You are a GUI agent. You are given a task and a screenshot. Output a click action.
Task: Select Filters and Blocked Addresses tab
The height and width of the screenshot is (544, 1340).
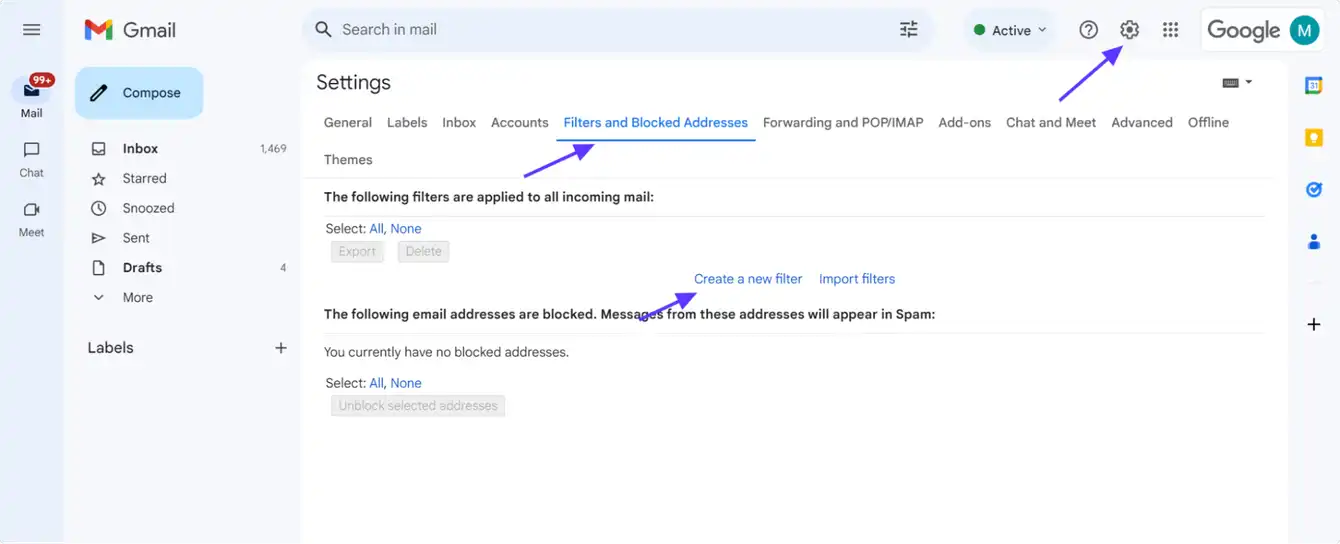pyautogui.click(x=656, y=122)
